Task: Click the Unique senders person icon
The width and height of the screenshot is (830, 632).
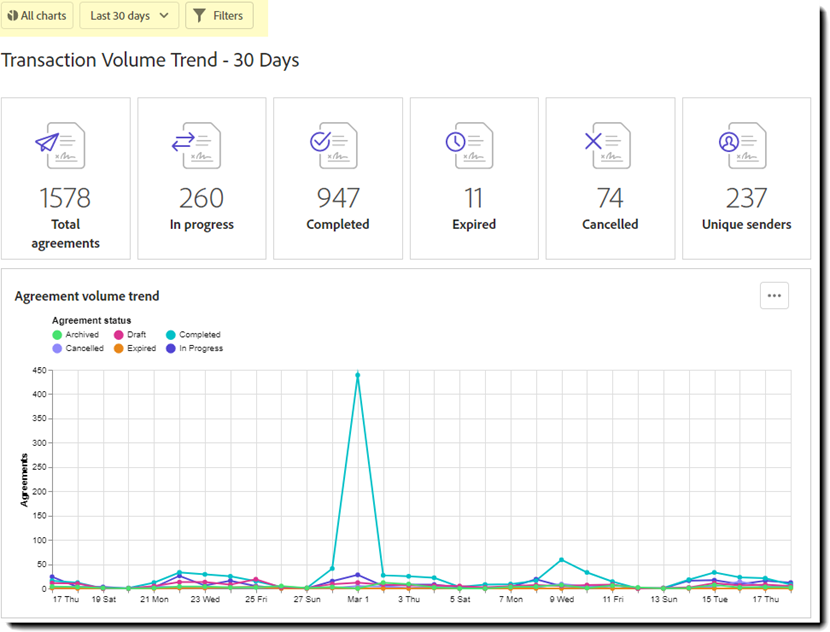Action: click(743, 145)
